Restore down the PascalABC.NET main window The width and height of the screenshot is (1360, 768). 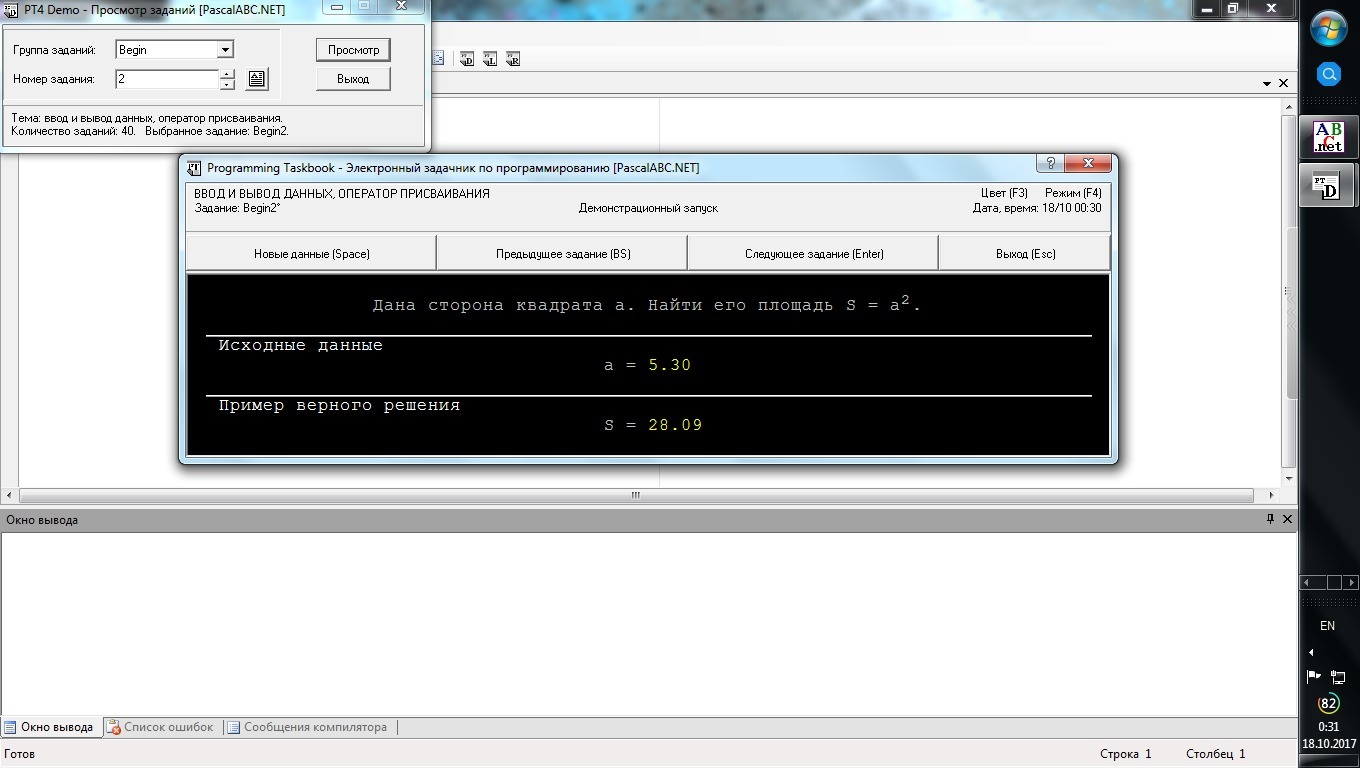tap(1233, 8)
